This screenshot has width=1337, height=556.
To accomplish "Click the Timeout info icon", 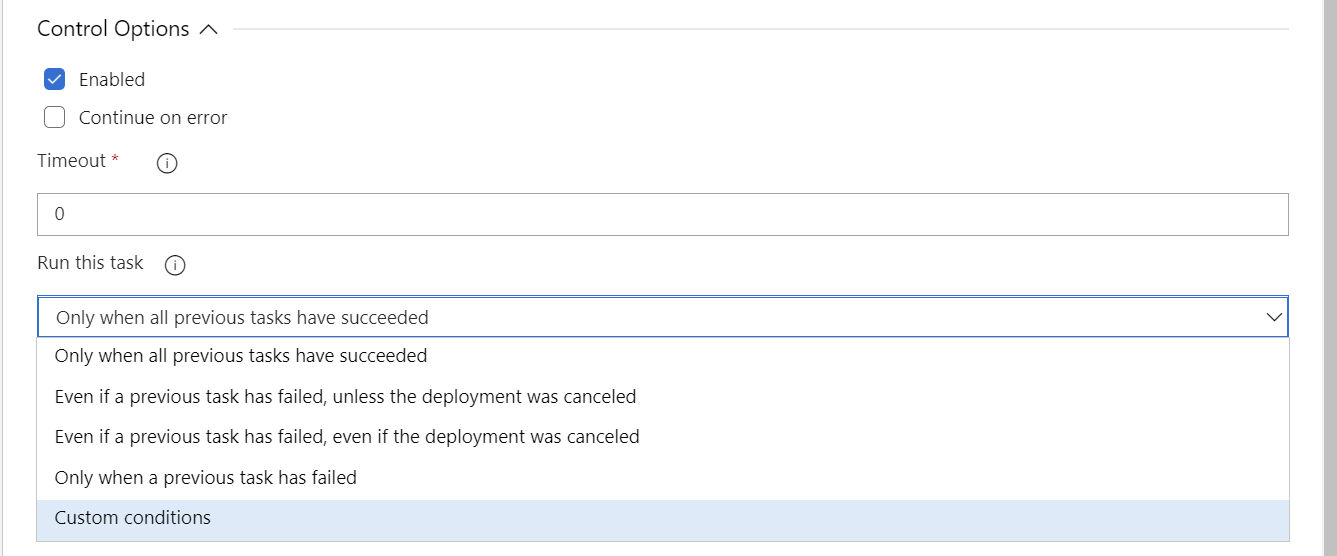I will click(168, 163).
